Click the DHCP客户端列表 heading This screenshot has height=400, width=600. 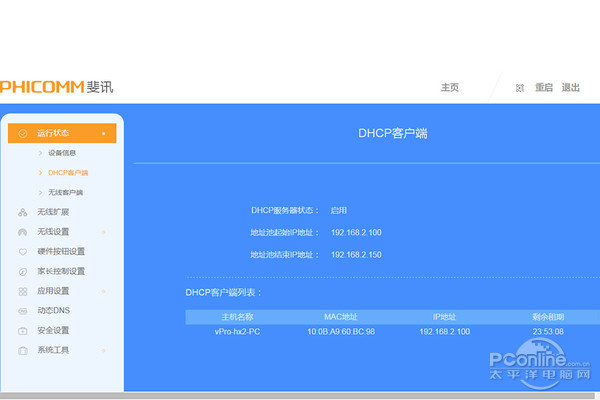pos(223,293)
